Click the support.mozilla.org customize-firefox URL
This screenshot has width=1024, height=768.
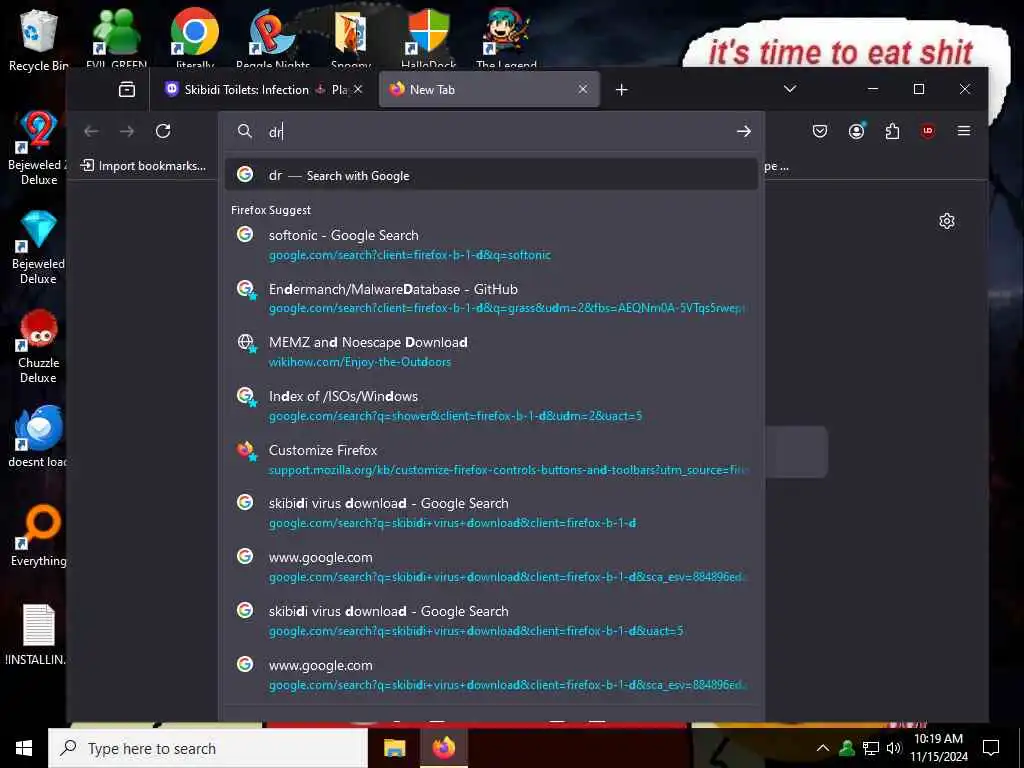click(x=508, y=470)
